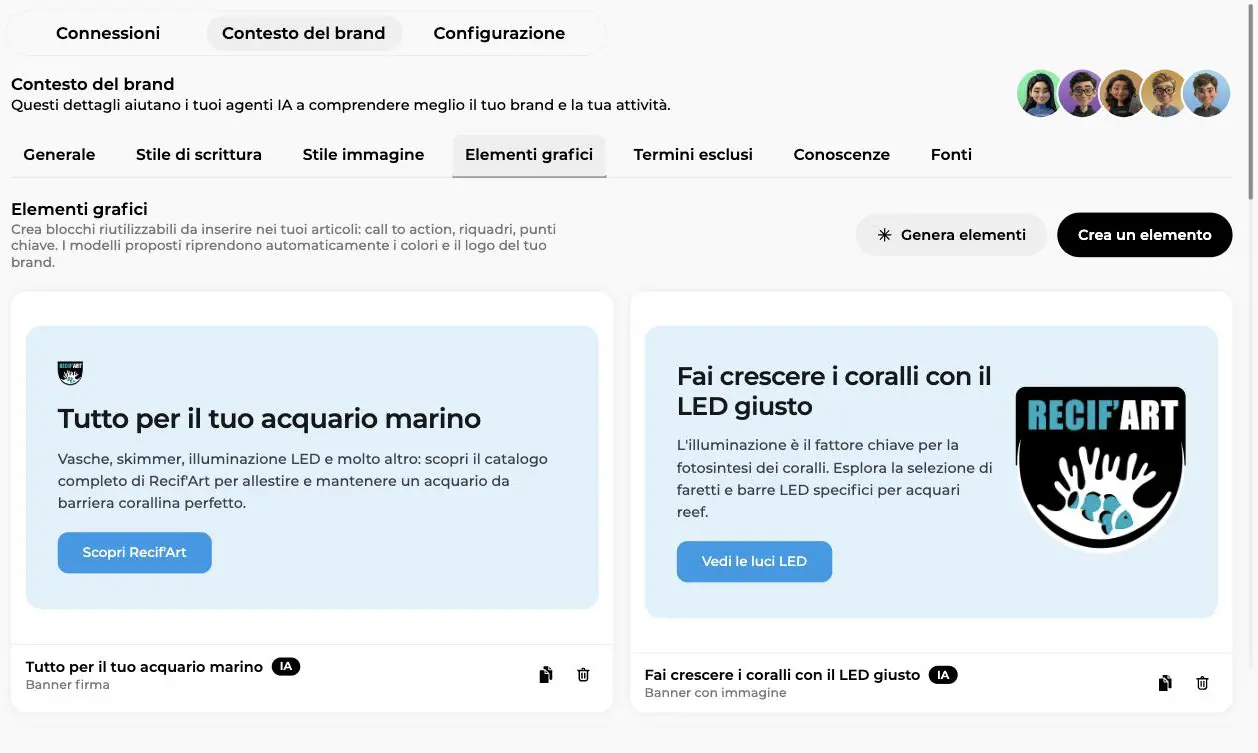Click subtitle 'Questi dettagli aiutano i tuoi agenti IA'
1258x753 pixels.
click(341, 104)
